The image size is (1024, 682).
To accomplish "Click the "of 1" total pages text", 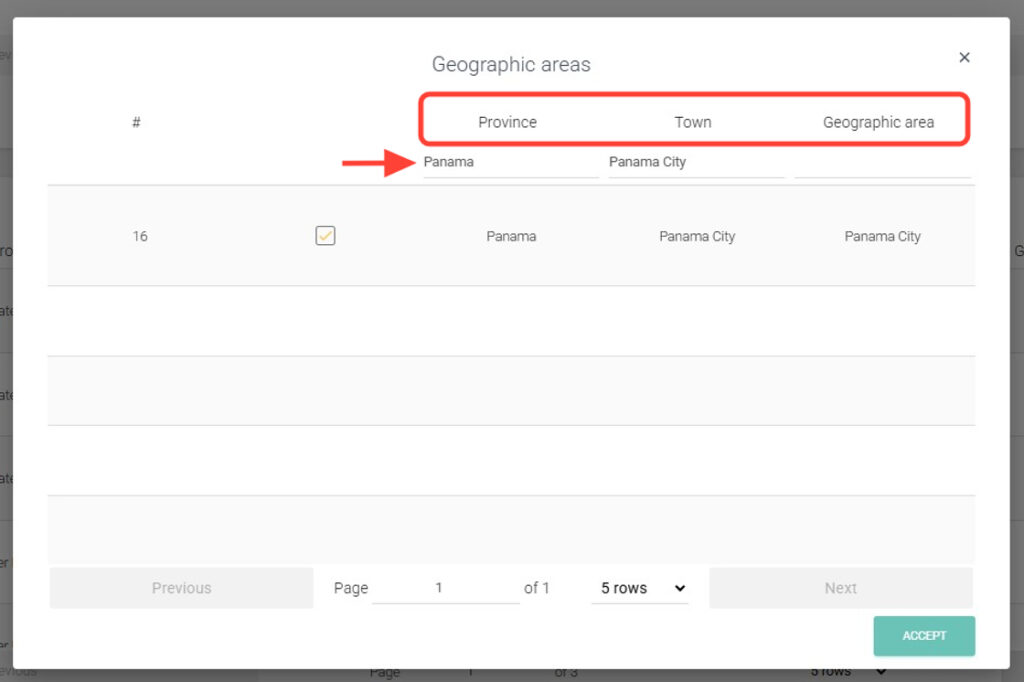I will (537, 588).
